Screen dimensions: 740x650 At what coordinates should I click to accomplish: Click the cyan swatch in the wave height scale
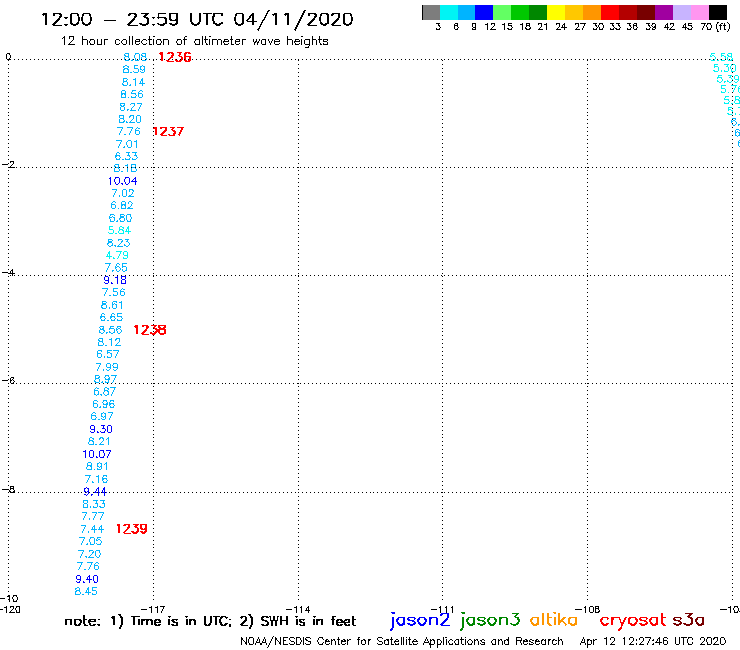(x=449, y=12)
